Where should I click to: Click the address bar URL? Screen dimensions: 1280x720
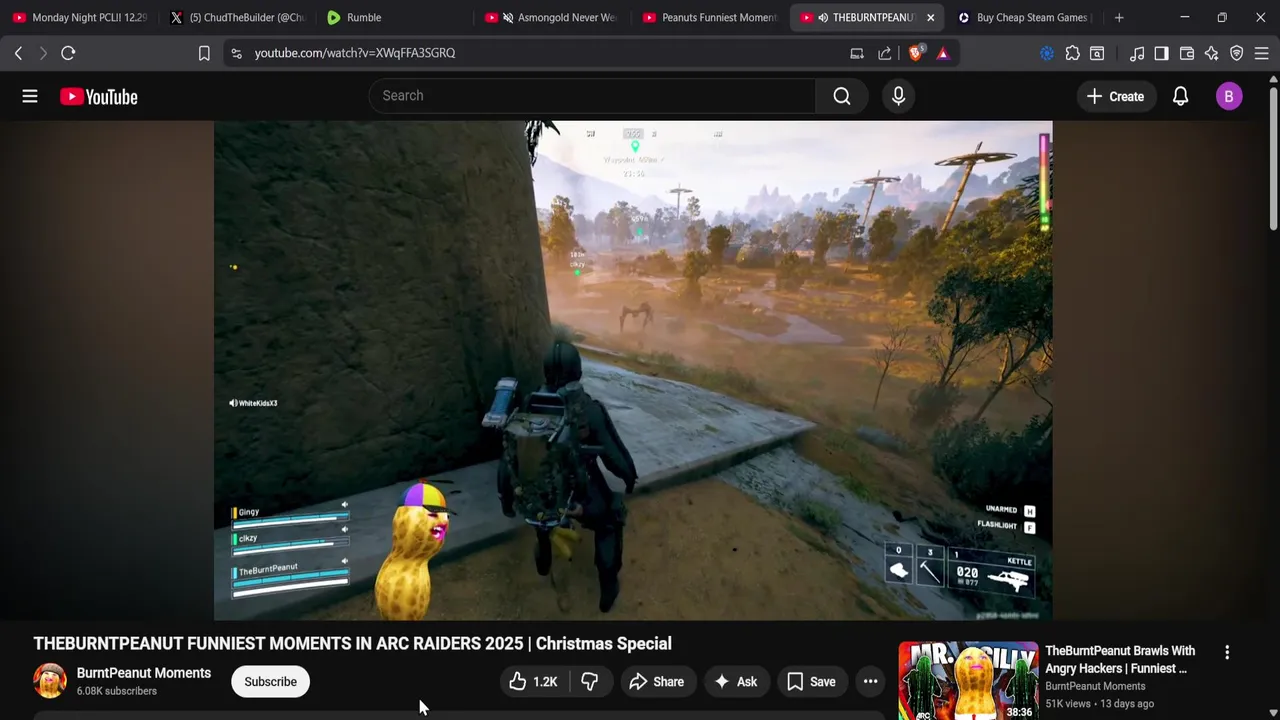point(355,53)
